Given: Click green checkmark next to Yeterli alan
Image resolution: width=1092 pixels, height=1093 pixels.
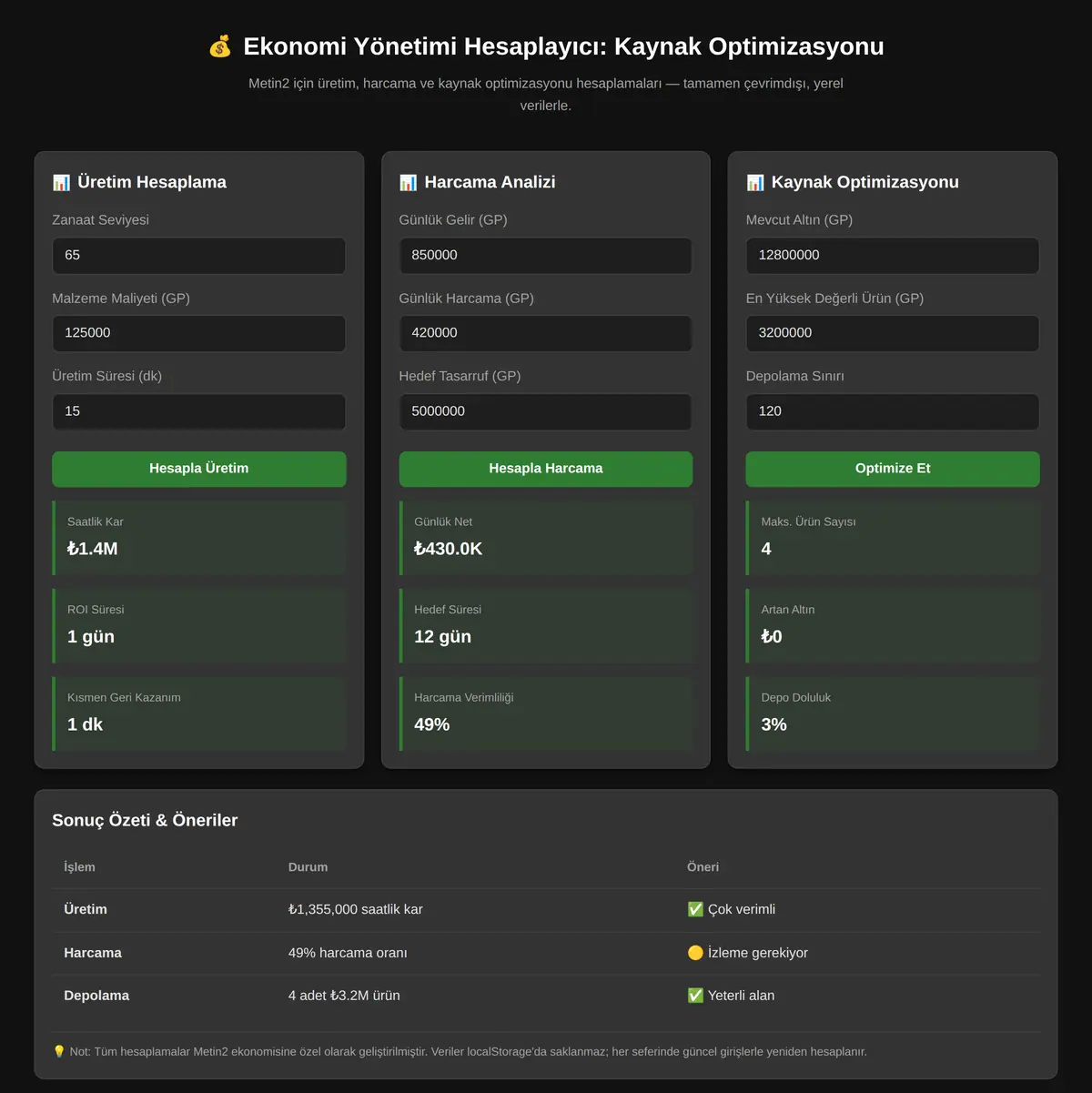Looking at the screenshot, I should pos(695,996).
